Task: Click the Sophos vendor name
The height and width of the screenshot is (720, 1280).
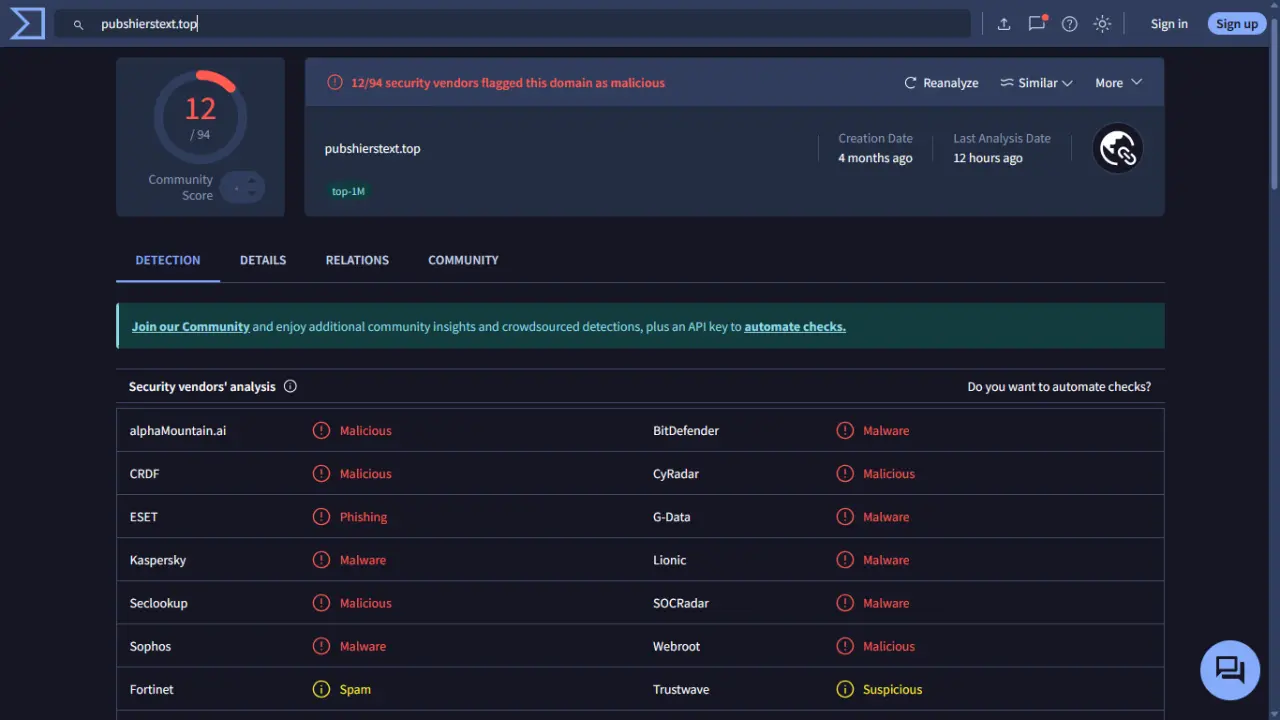Action: [x=150, y=645]
